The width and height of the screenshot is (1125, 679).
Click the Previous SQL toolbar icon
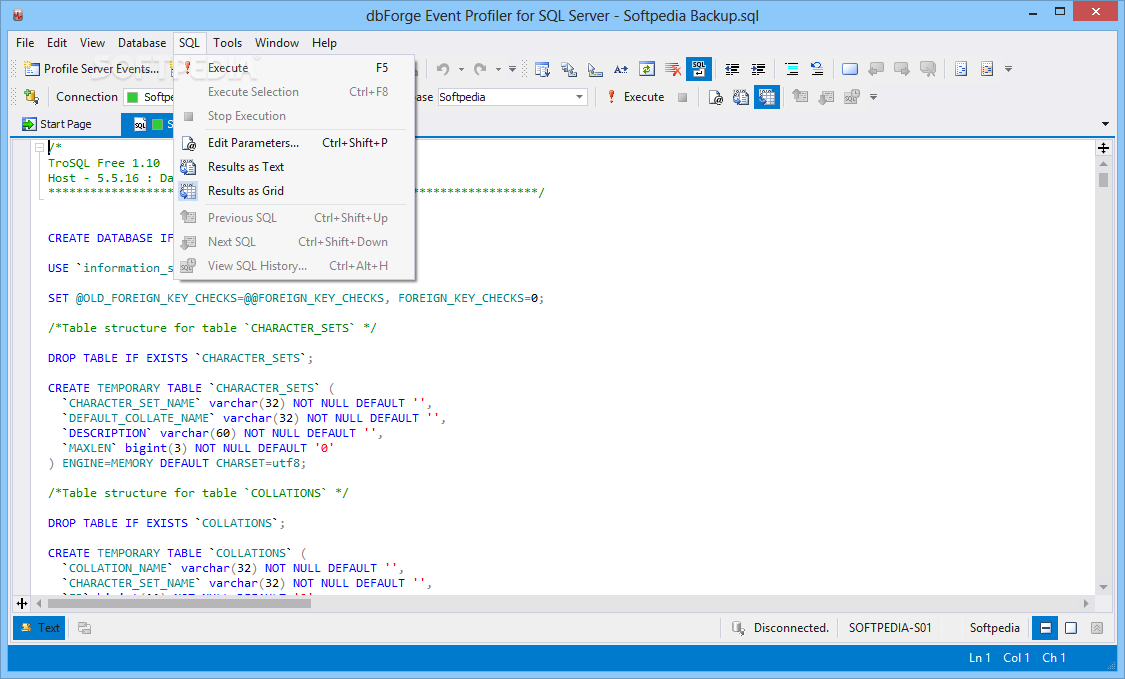(800, 97)
